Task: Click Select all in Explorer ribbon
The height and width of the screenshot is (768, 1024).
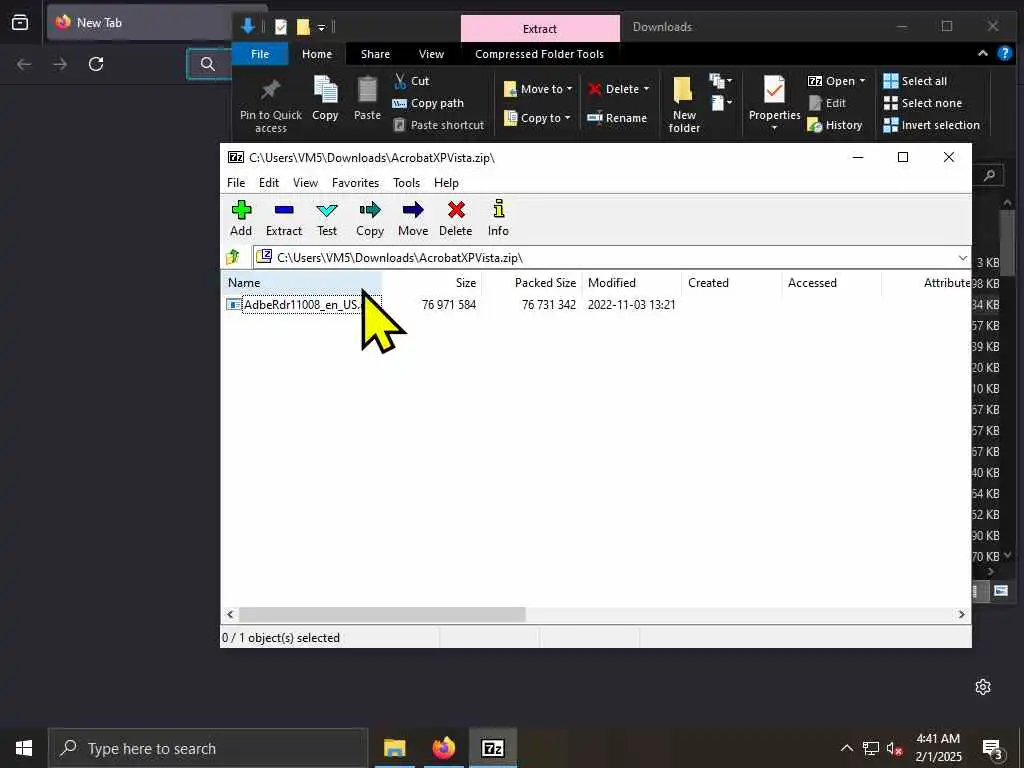Action: [x=915, y=81]
